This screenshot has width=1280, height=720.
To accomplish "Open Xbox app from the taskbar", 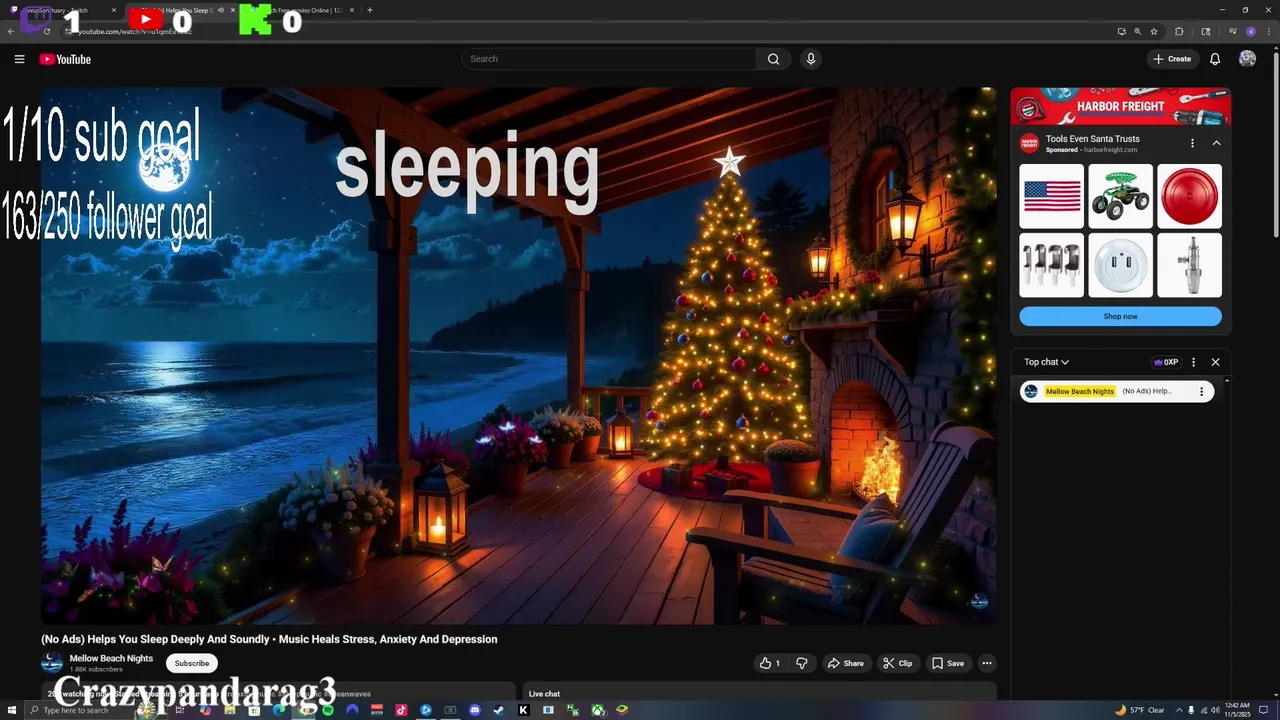I will 597,710.
